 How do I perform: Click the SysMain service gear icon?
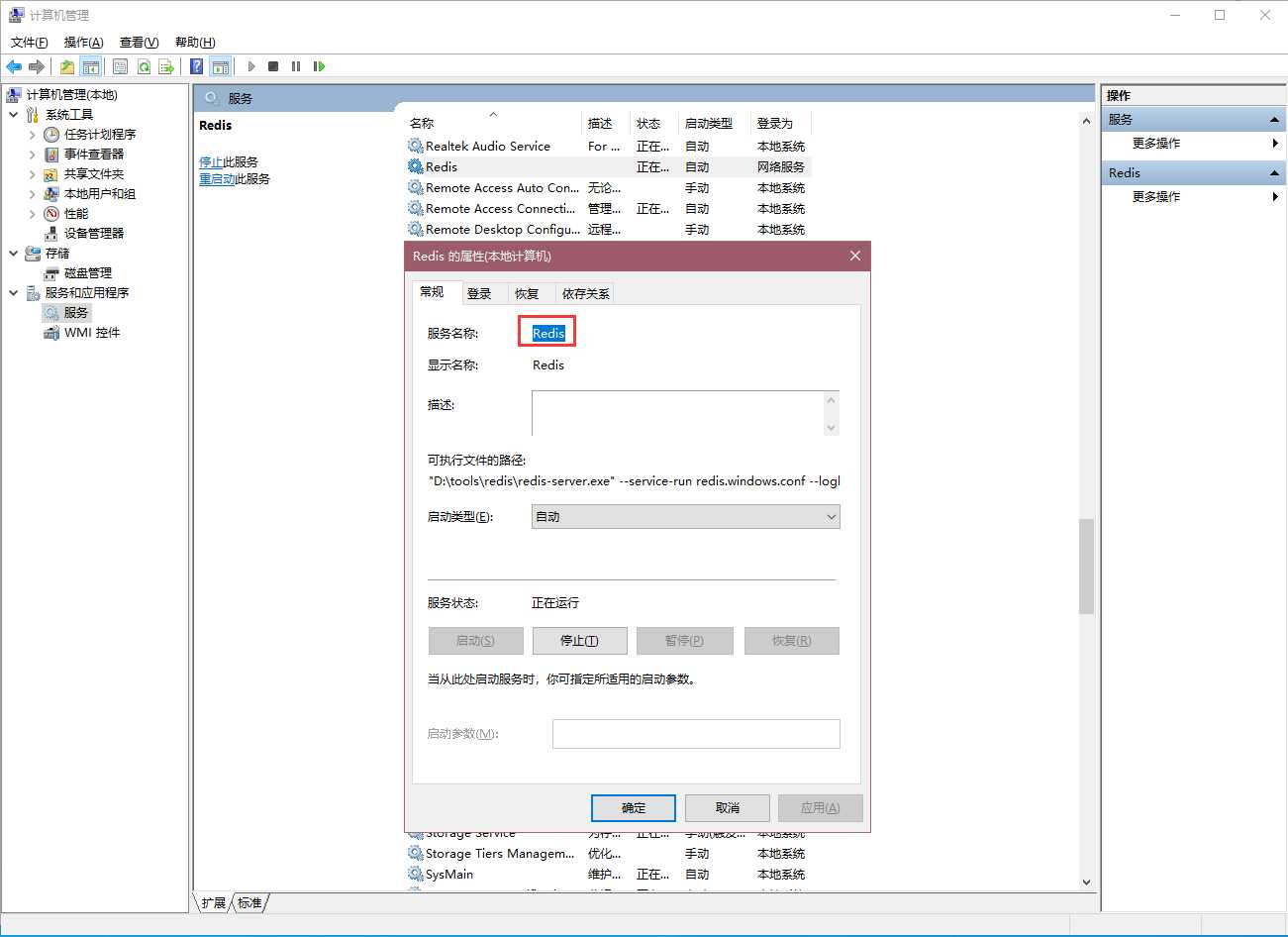point(416,874)
